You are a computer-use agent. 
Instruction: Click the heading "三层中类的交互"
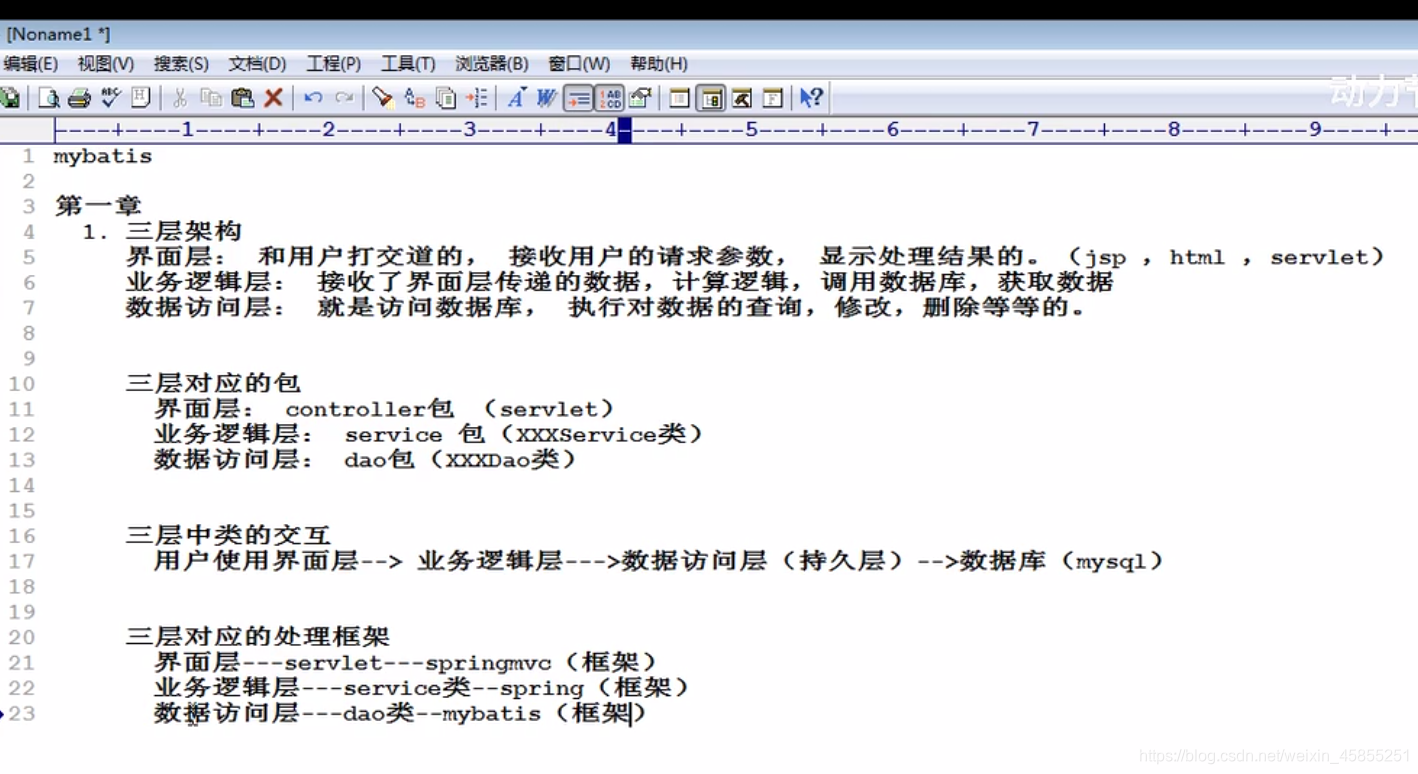click(x=228, y=536)
